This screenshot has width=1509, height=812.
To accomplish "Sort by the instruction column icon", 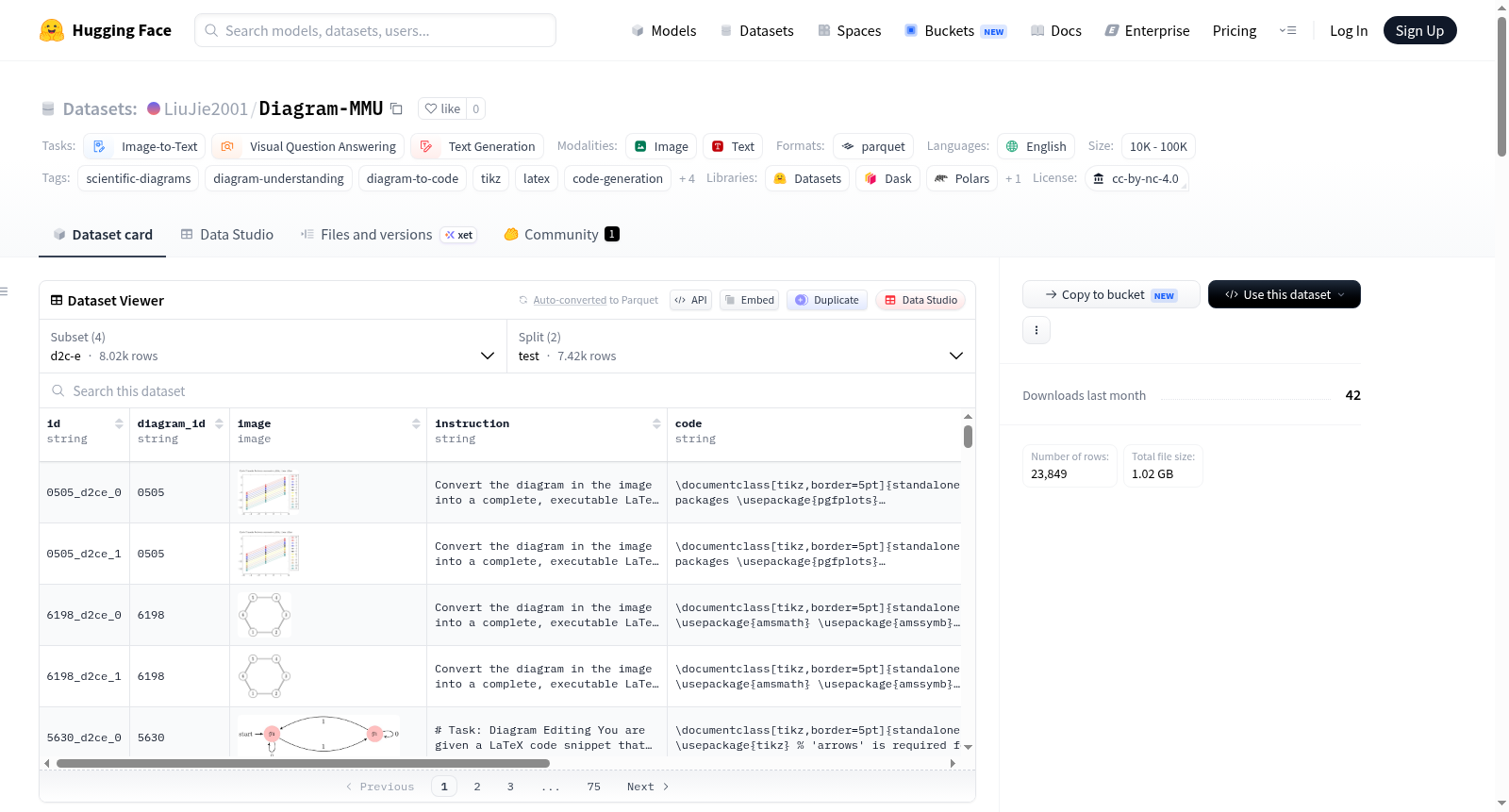I will click(656, 423).
